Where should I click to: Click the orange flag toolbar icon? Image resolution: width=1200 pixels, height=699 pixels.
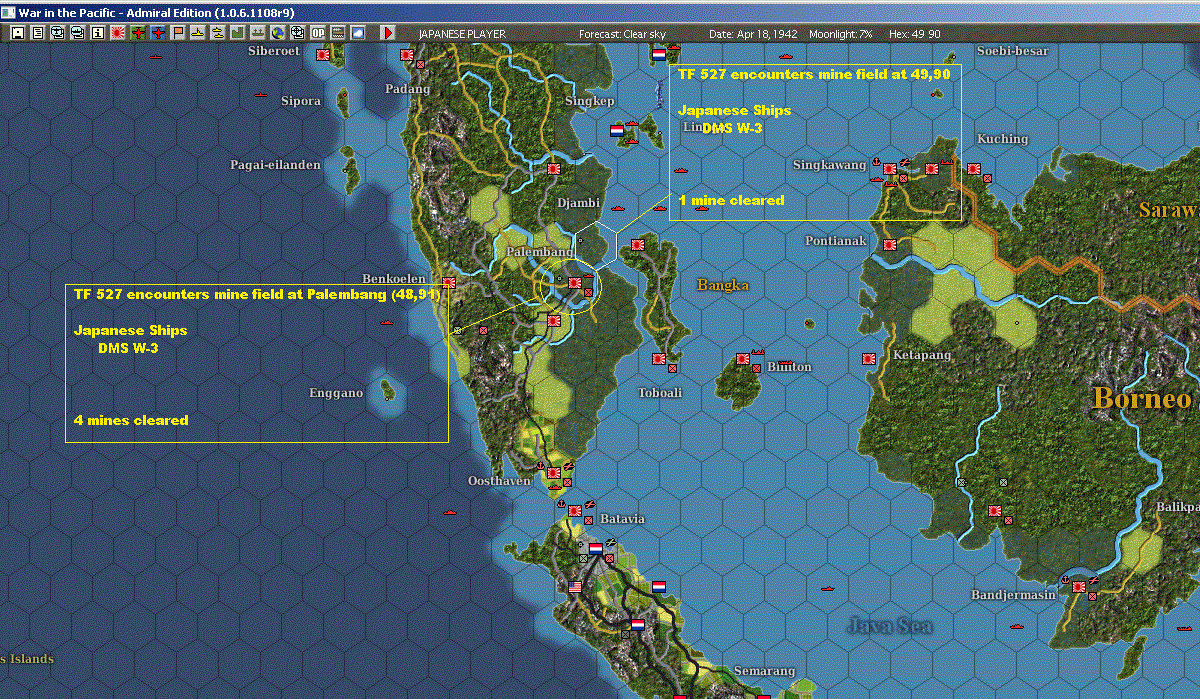point(178,33)
